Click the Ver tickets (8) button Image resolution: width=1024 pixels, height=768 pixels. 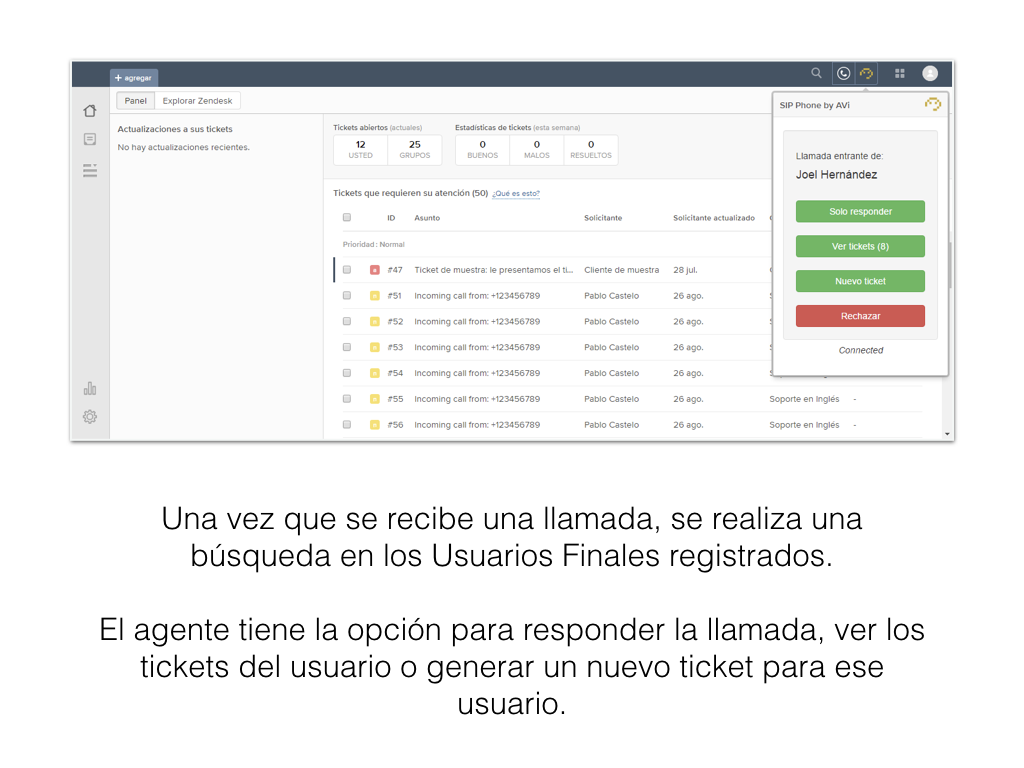860,246
